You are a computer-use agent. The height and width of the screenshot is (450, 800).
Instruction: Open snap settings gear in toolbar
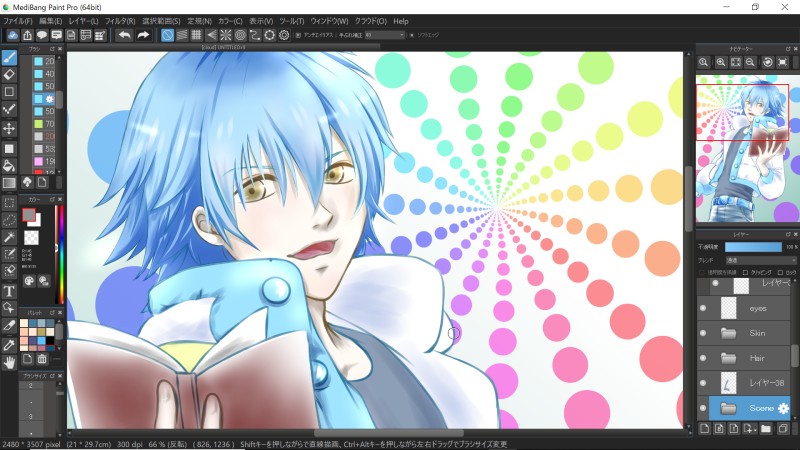tap(284, 35)
